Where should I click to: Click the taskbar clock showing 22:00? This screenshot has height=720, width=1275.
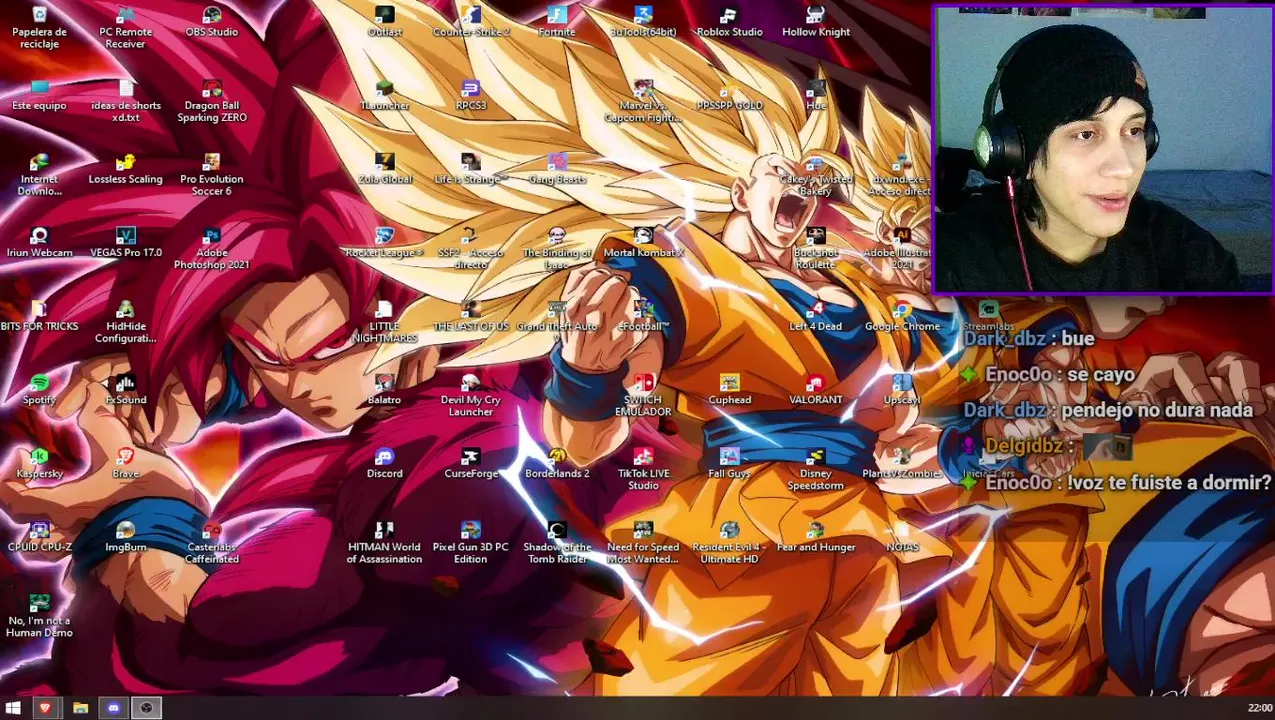1260,708
